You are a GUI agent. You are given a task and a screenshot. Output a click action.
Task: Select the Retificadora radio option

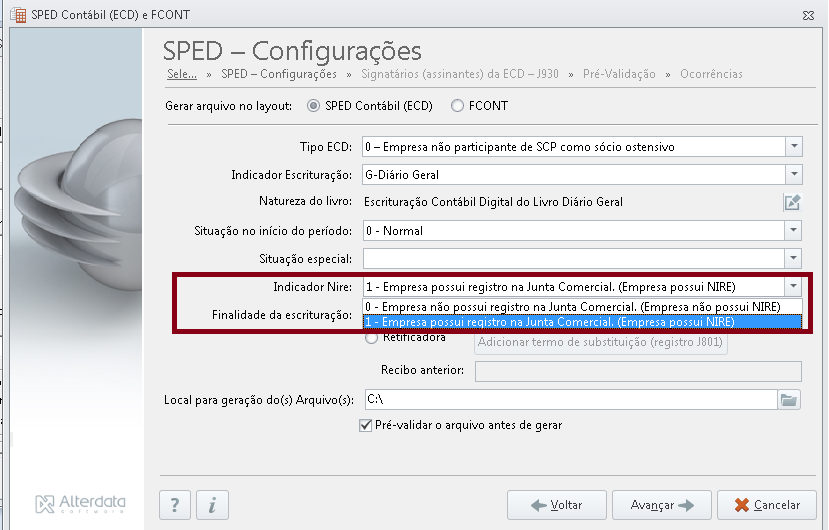click(x=372, y=337)
